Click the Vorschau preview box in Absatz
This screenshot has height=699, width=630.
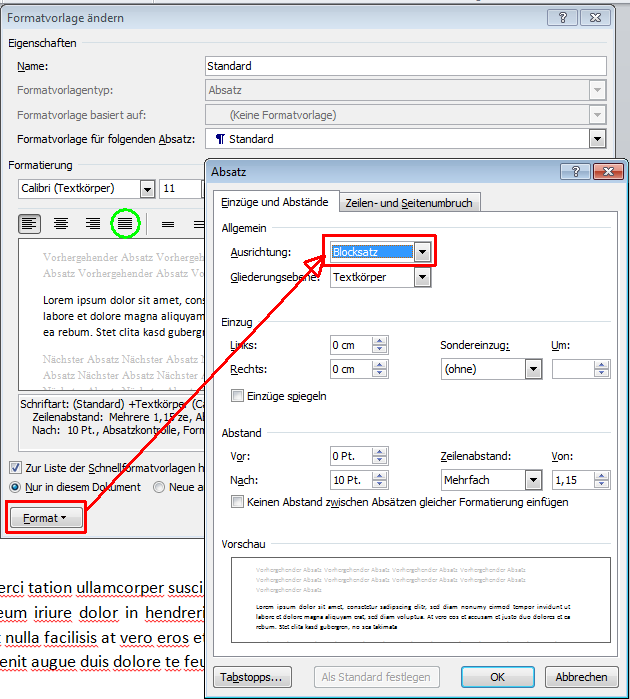(x=420, y=600)
